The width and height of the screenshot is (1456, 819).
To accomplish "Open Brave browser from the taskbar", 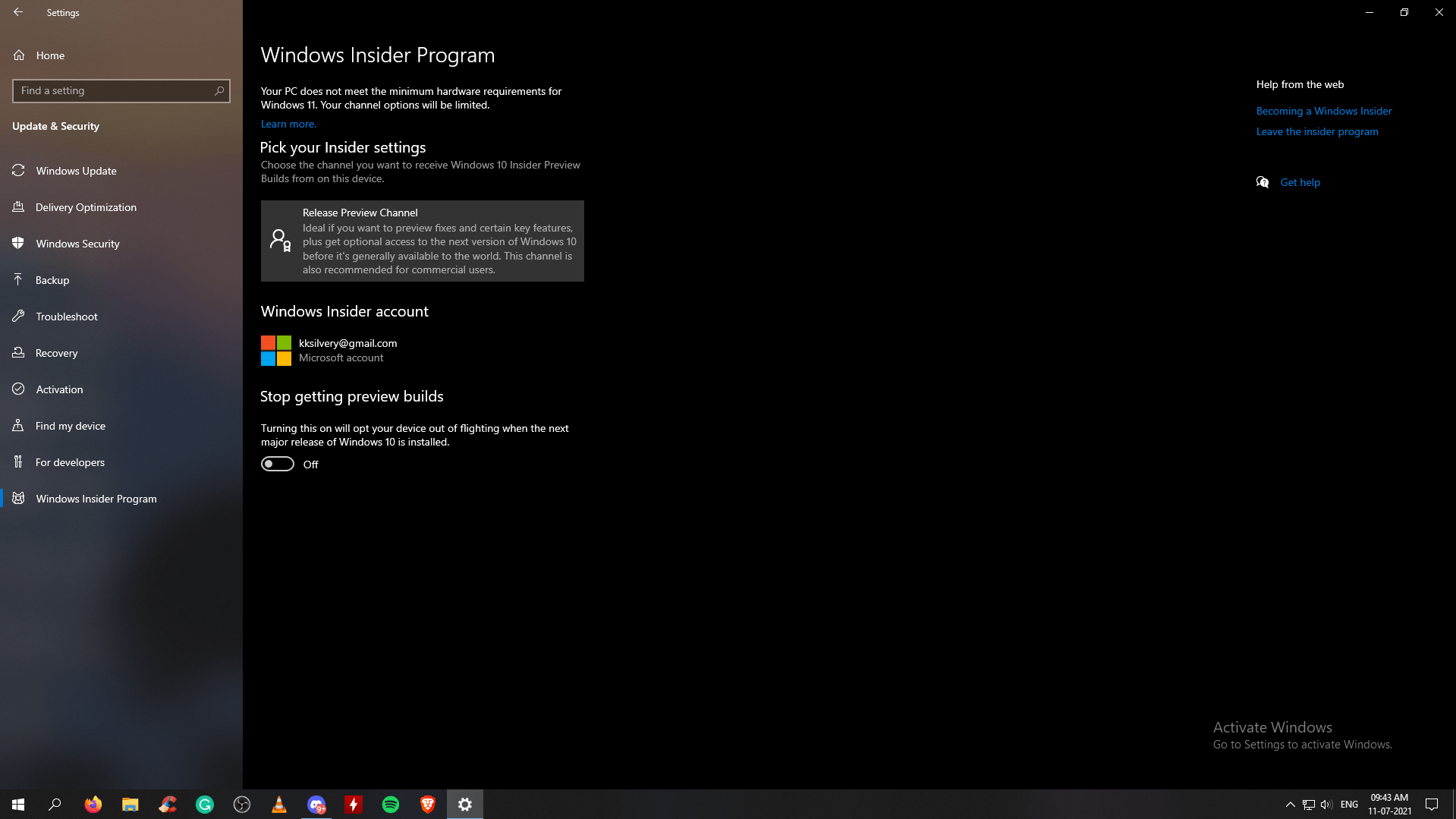I will coord(428,805).
